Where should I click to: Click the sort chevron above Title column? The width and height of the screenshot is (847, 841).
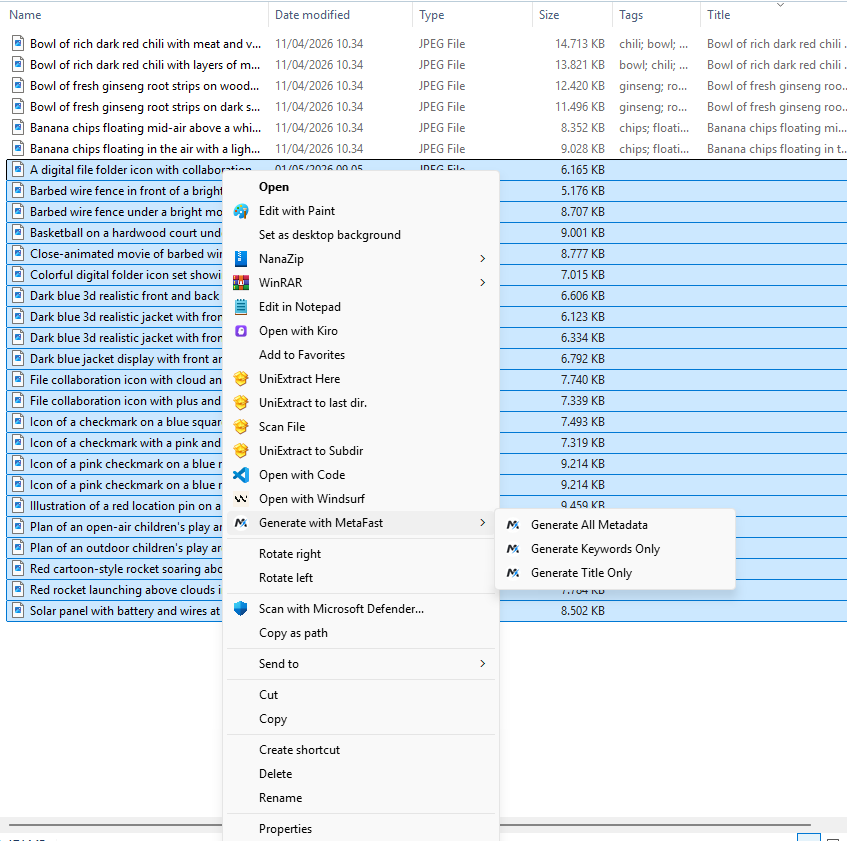pos(780,5)
